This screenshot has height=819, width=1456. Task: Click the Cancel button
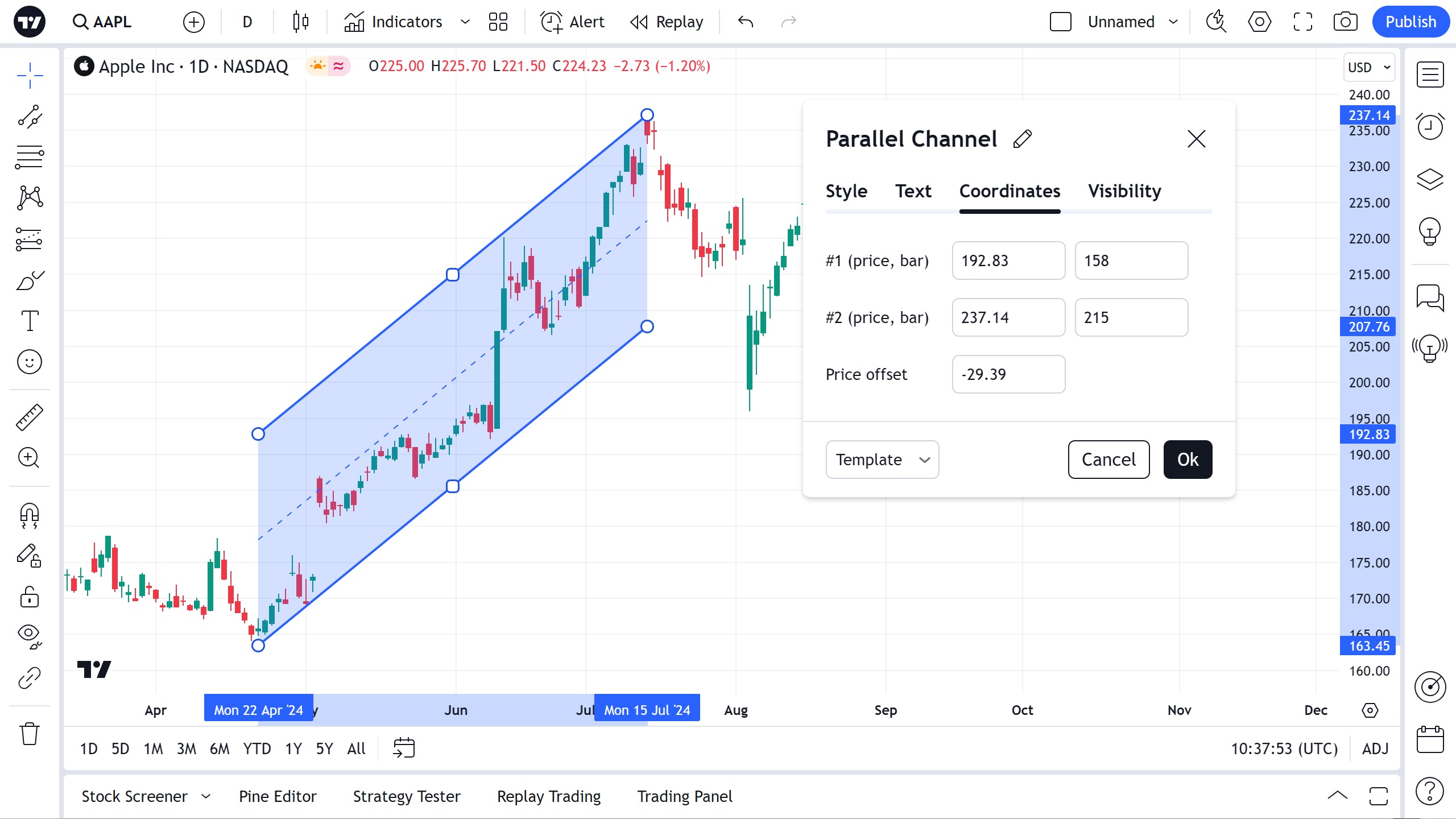[x=1108, y=460]
